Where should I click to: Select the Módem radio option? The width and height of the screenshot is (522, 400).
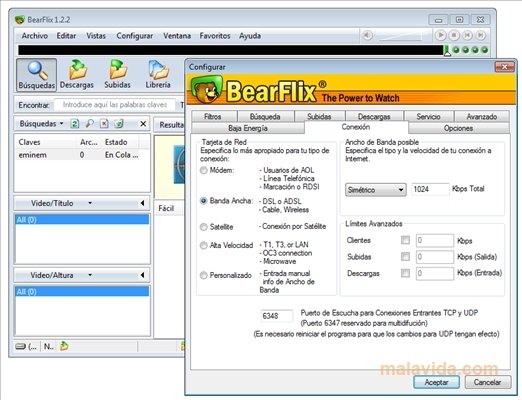[x=203, y=170]
